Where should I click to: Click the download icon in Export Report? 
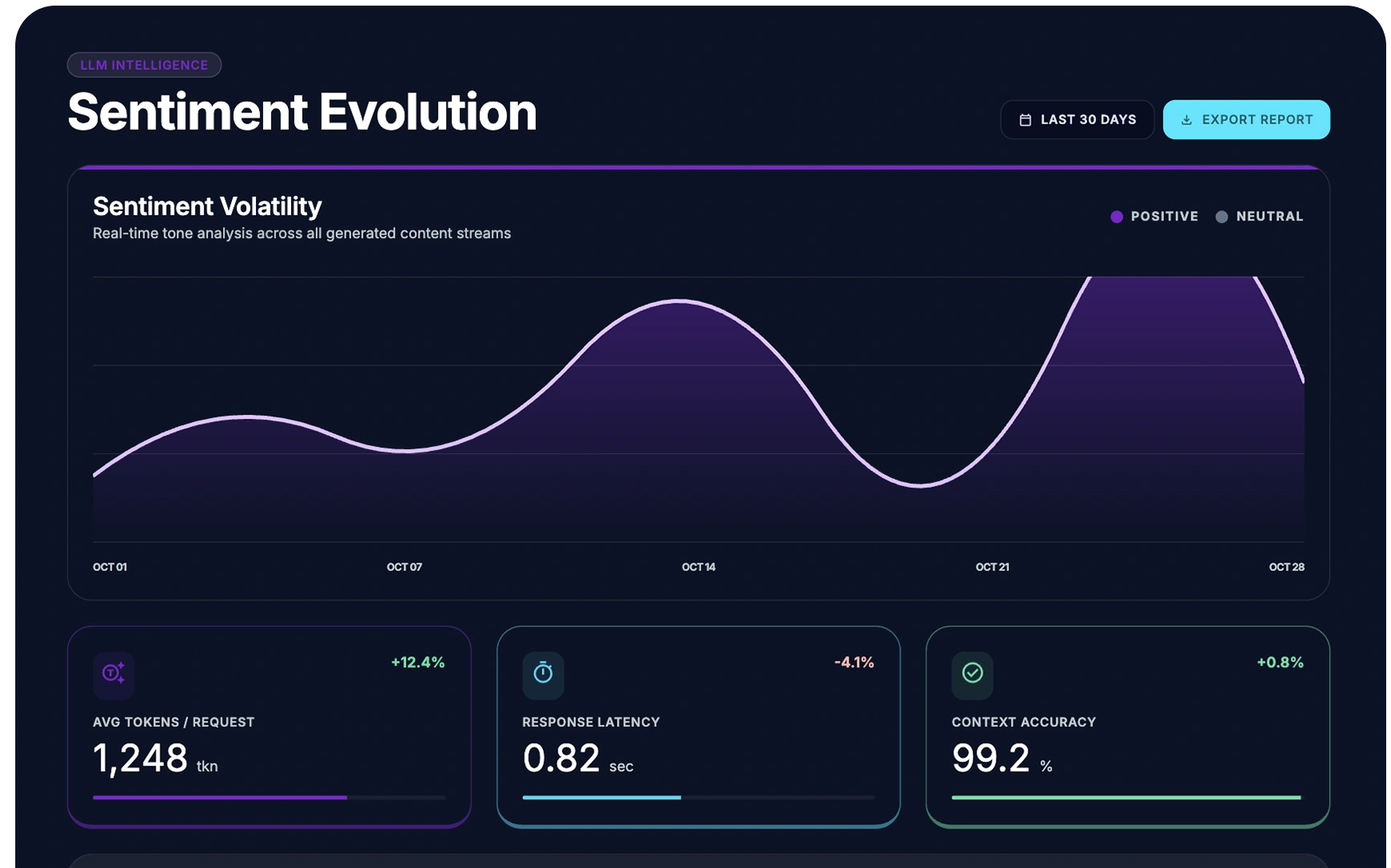click(x=1186, y=120)
